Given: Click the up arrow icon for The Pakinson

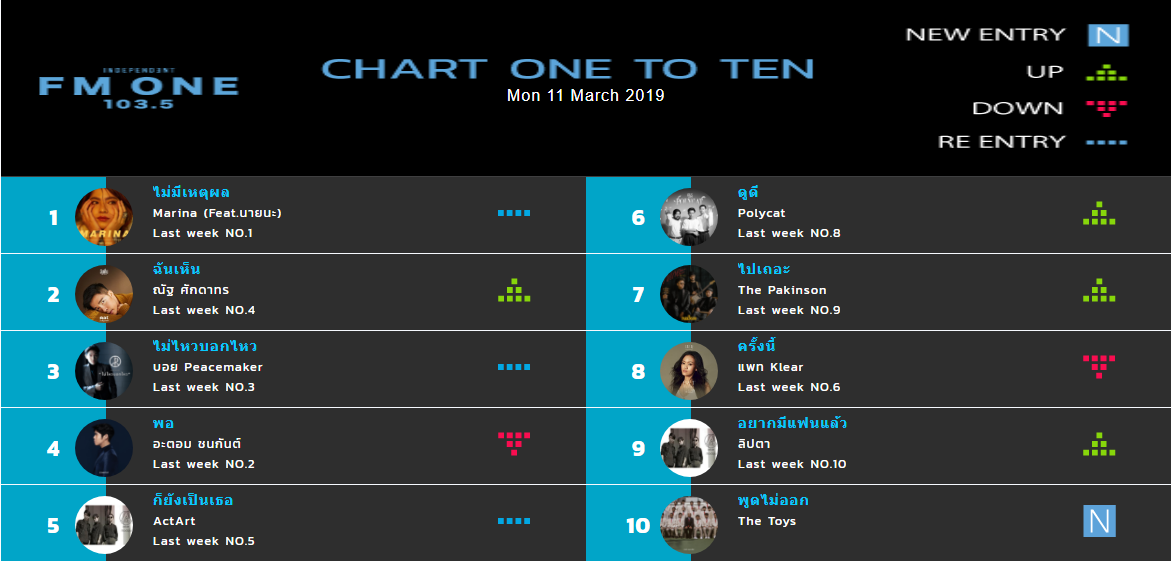Looking at the screenshot, I should (1099, 290).
